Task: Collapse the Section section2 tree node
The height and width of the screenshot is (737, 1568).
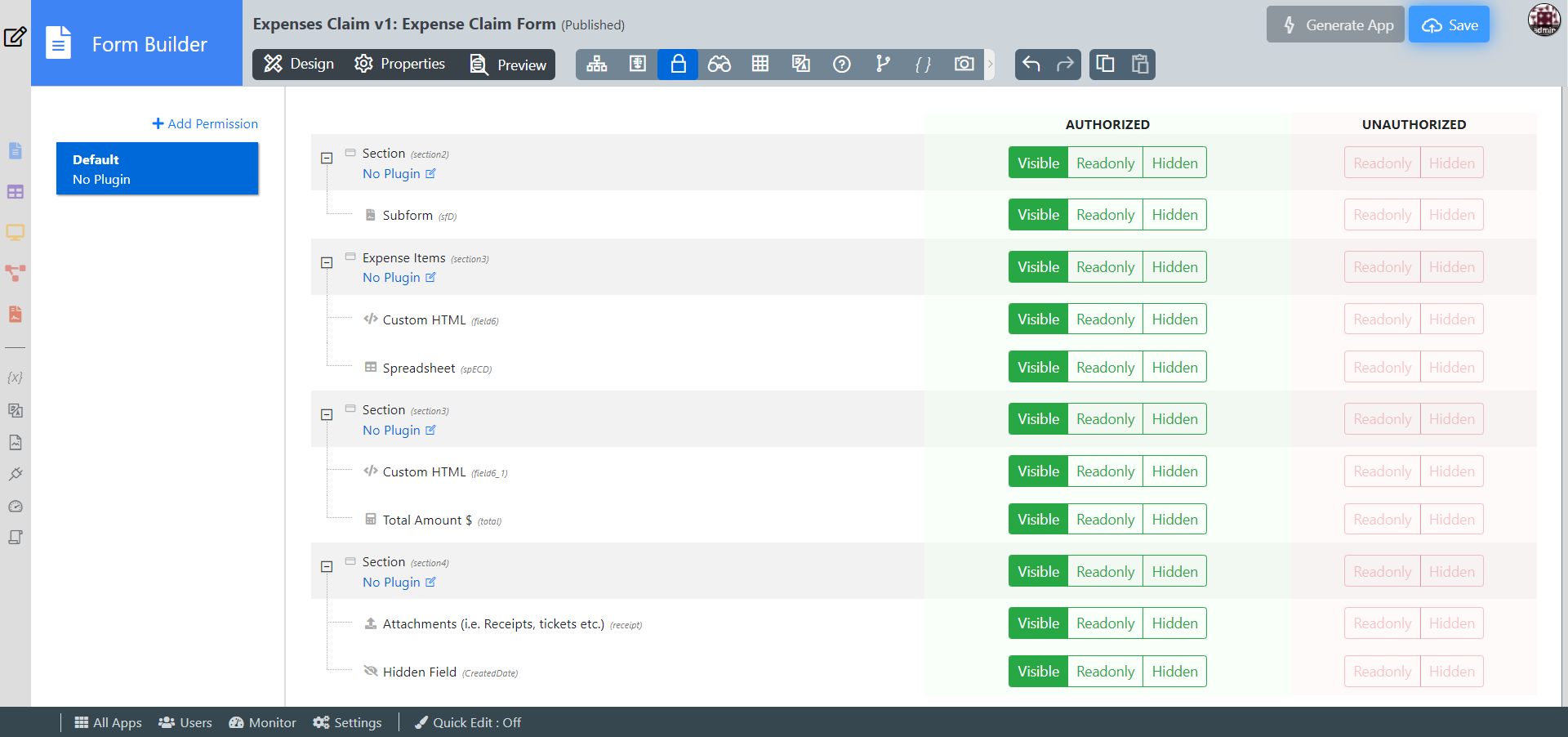Action: tap(327, 159)
